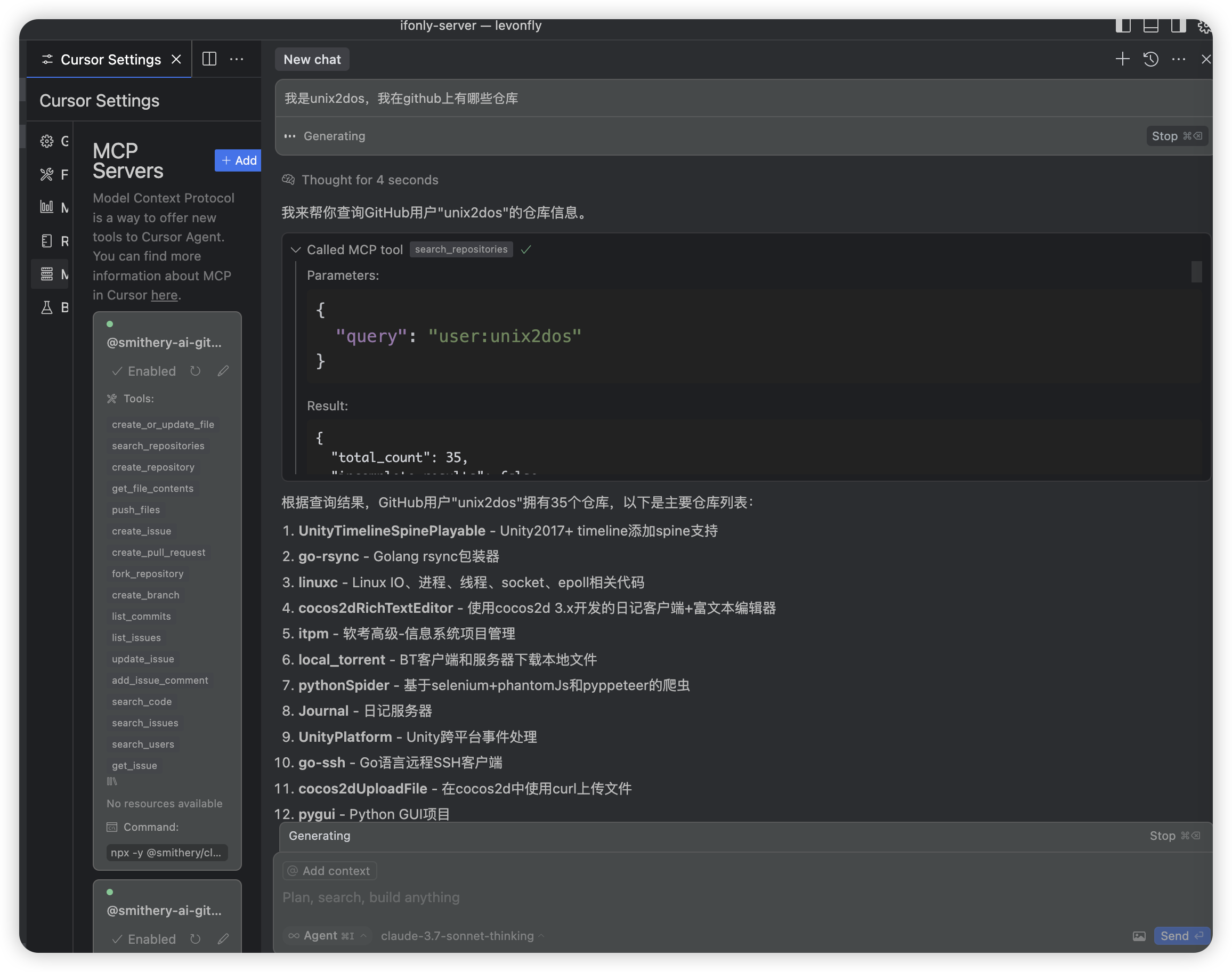Viewport: 1232px width, 972px height.
Task: Stop generation in top message box
Action: pos(1176,136)
